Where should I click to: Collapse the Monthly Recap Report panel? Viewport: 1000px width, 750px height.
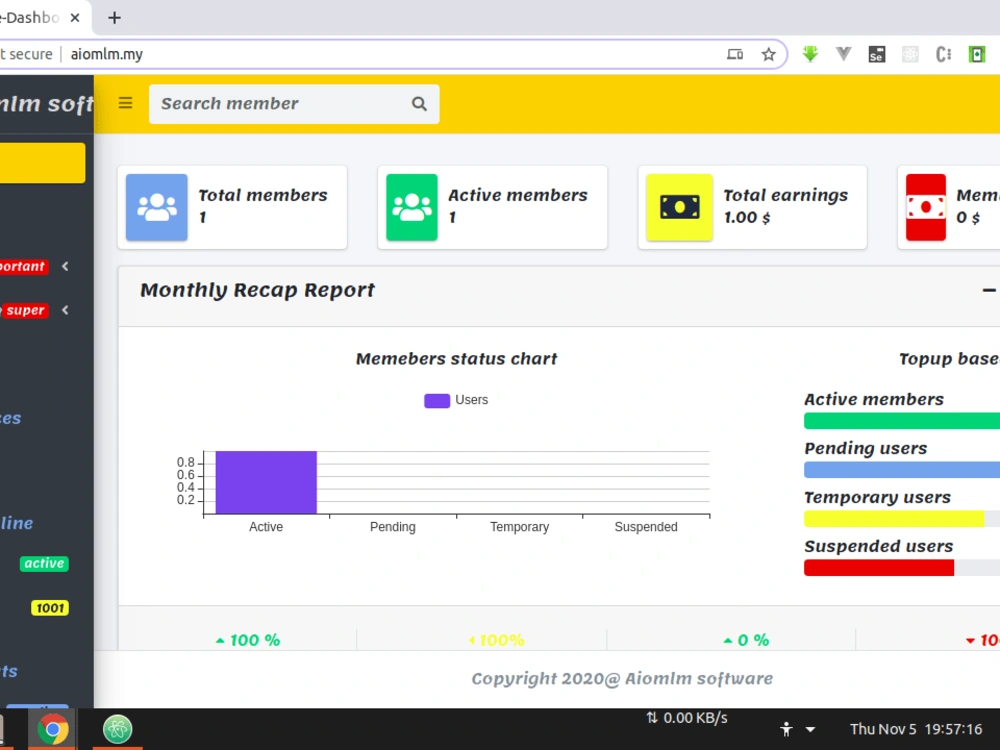[x=989, y=291]
